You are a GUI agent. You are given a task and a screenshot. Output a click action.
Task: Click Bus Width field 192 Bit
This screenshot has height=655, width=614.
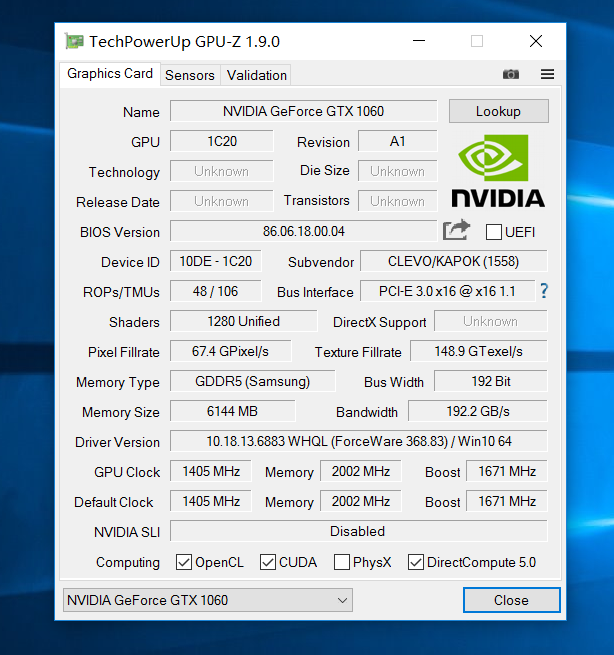[491, 381]
